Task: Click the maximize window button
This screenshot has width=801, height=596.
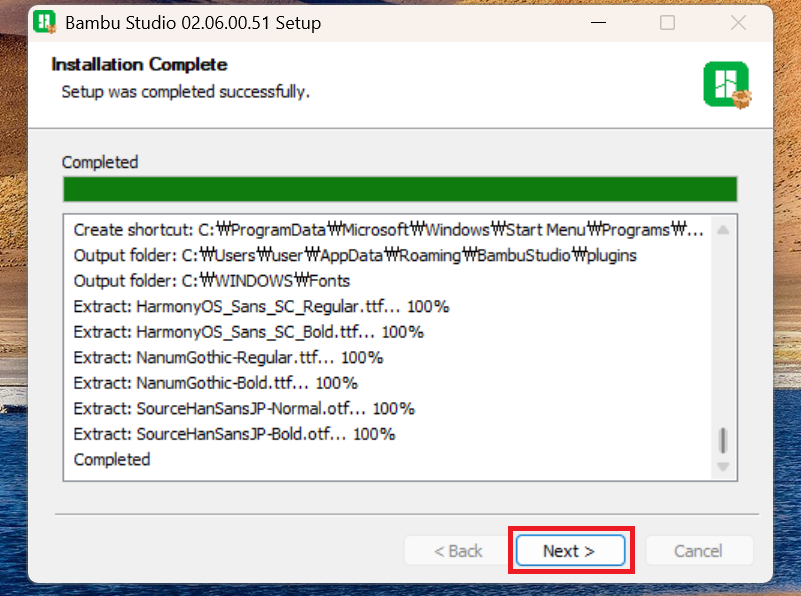Action: (x=667, y=22)
